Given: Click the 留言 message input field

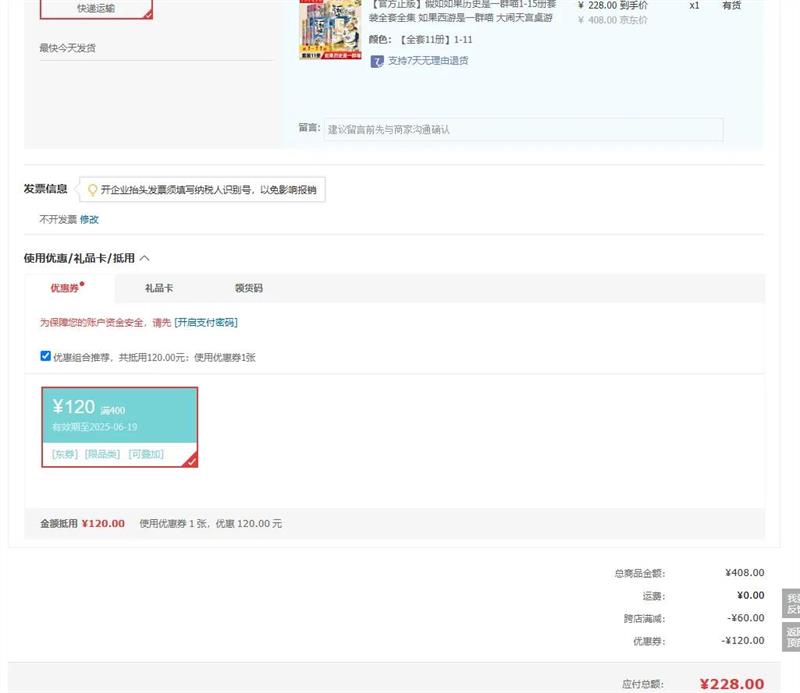Looking at the screenshot, I should [523, 129].
